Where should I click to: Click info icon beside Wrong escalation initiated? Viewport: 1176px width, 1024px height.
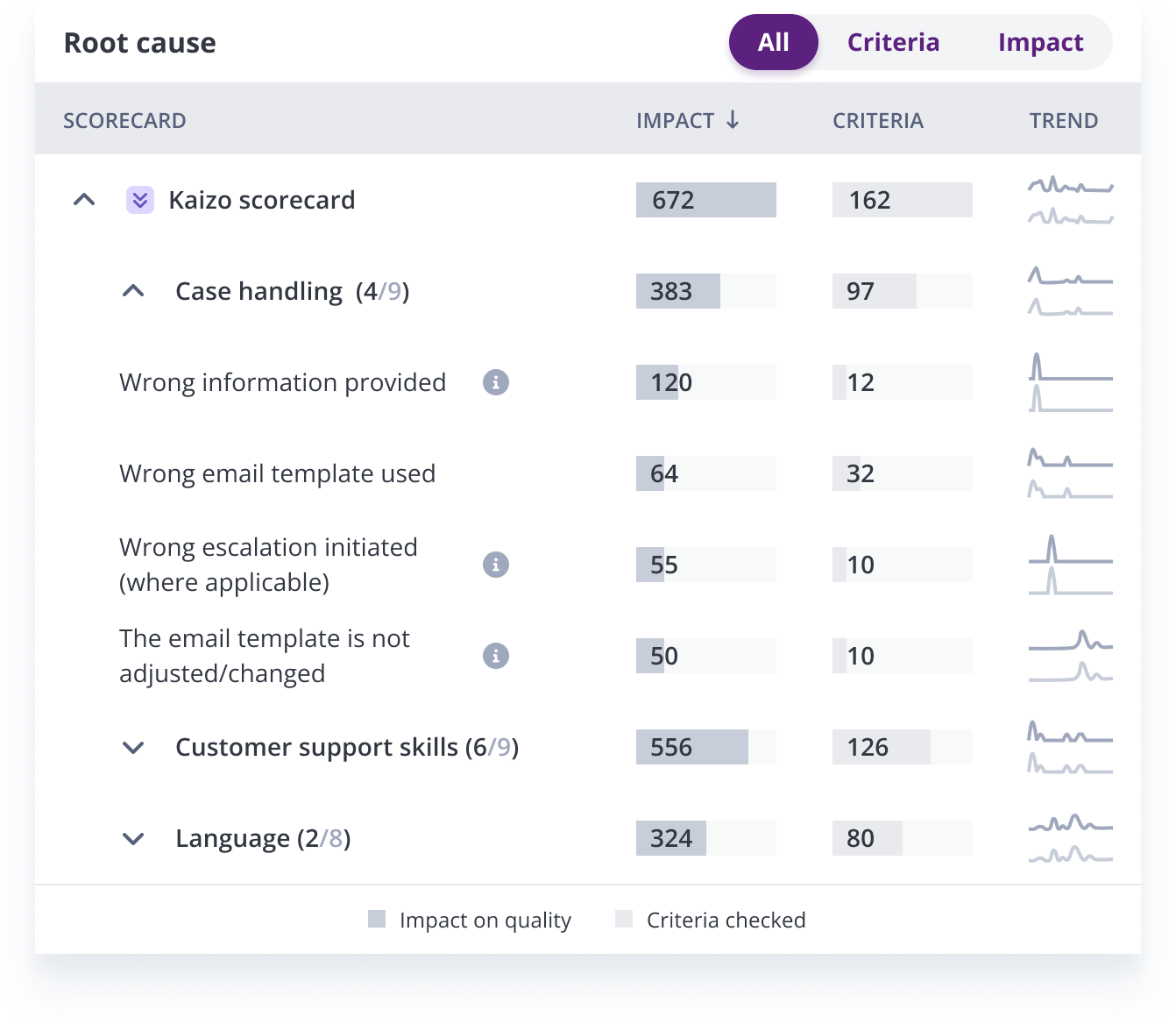(x=496, y=565)
